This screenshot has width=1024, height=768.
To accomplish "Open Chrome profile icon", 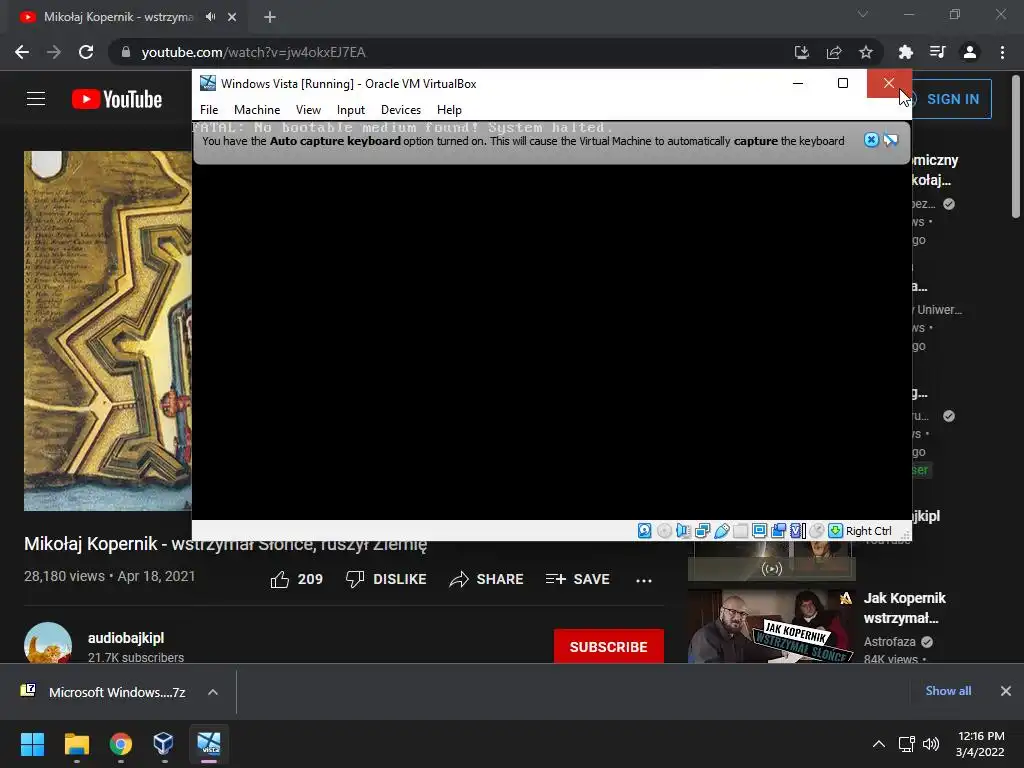I will point(970,52).
